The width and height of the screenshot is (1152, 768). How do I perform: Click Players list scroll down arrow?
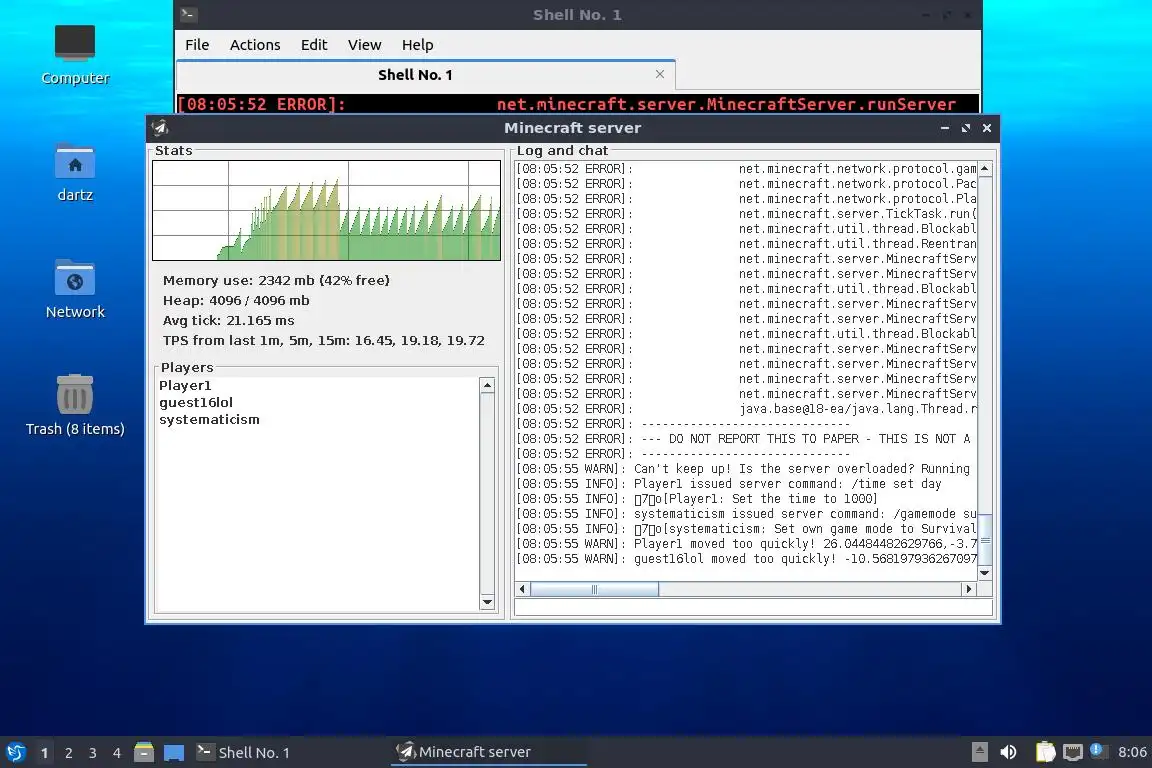pos(486,602)
